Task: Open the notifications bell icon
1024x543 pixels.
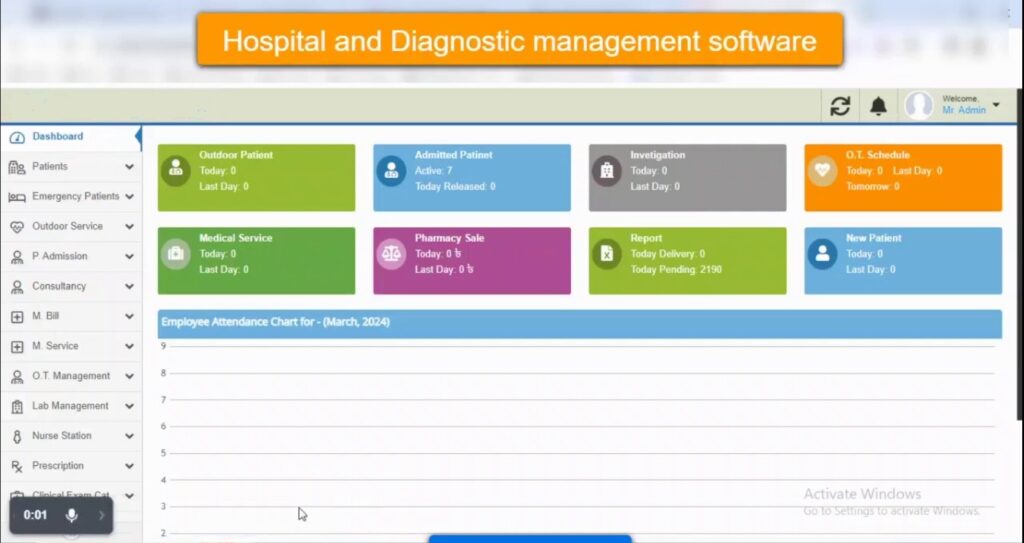Action: pos(878,106)
